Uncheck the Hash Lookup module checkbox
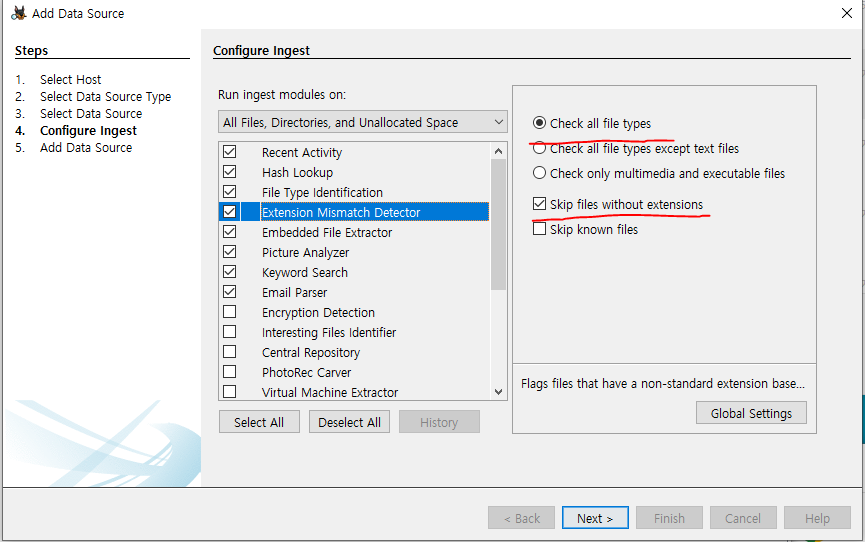The width and height of the screenshot is (865, 542). (229, 172)
